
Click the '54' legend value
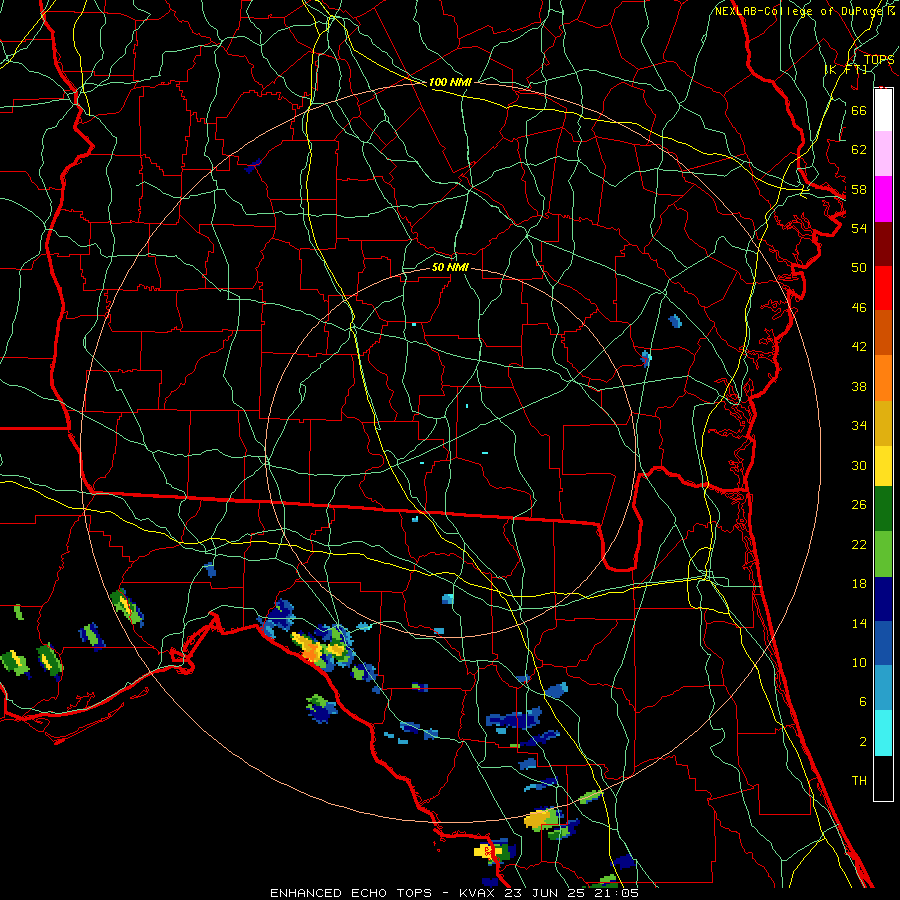tap(859, 228)
